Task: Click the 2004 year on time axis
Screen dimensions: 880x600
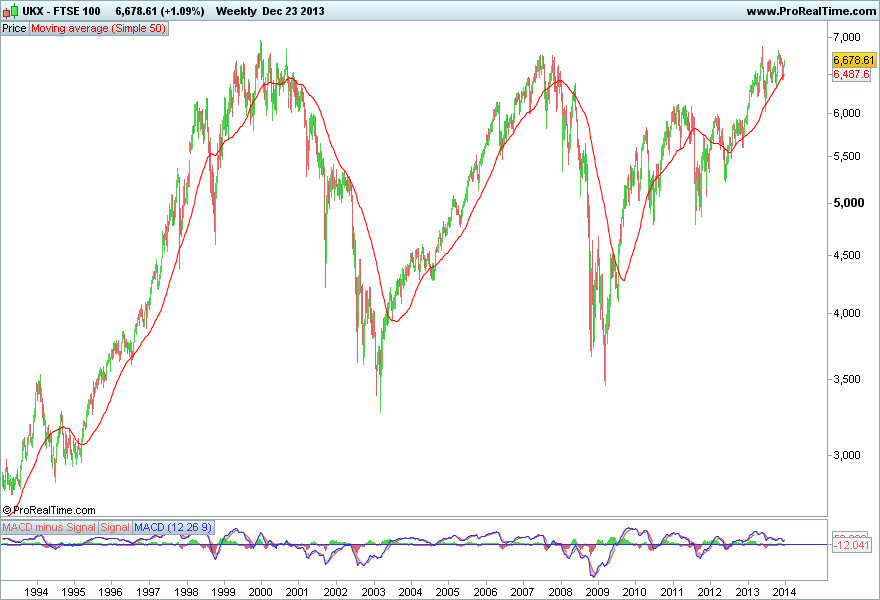Action: (x=411, y=592)
